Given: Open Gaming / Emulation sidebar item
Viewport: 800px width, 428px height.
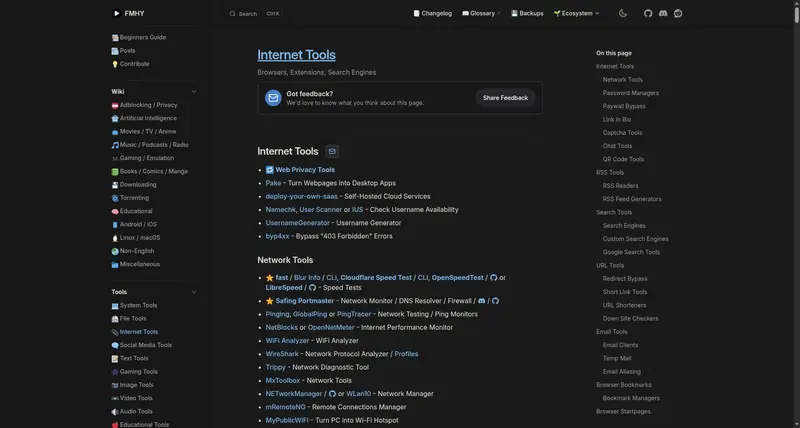Looking at the screenshot, I should pos(143,158).
